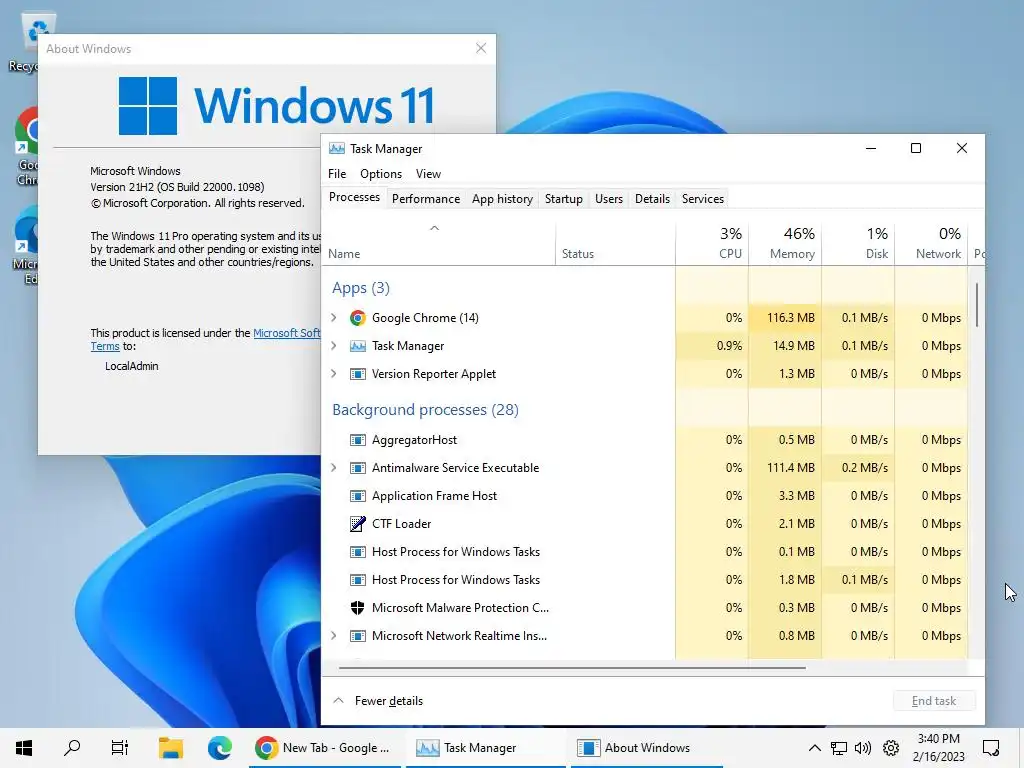Sort by the CPU column header
The width and height of the screenshot is (1024, 768).
(x=712, y=244)
